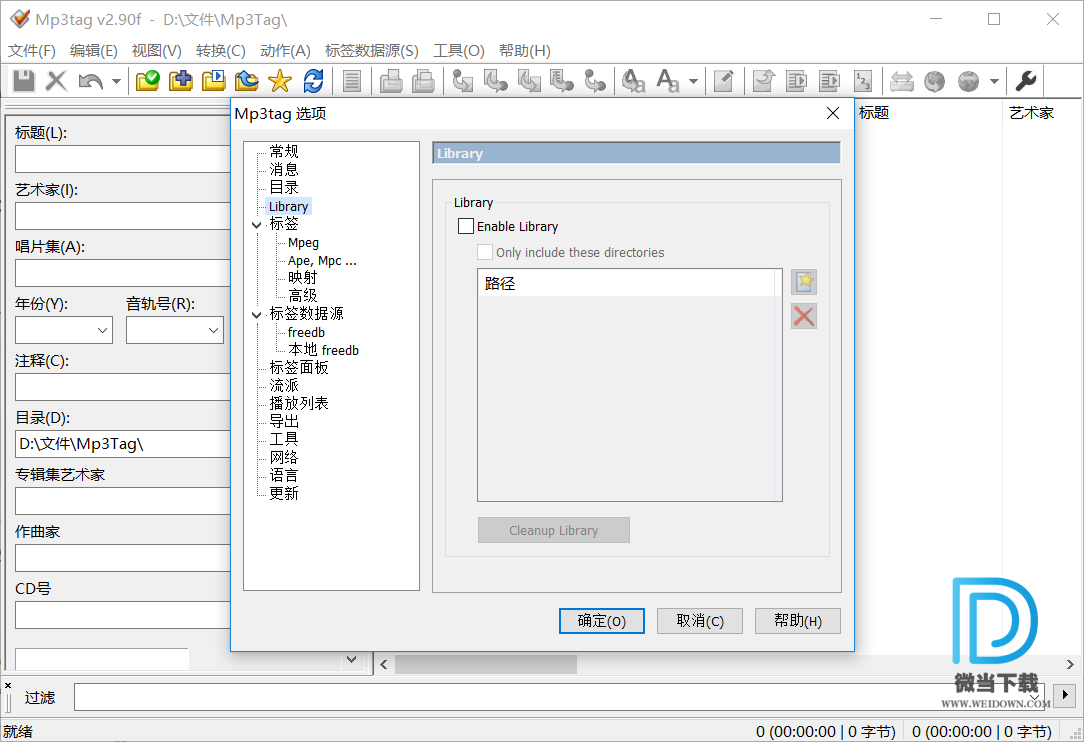Open the 编辑(E) menu
The height and width of the screenshot is (742, 1084).
point(94,50)
